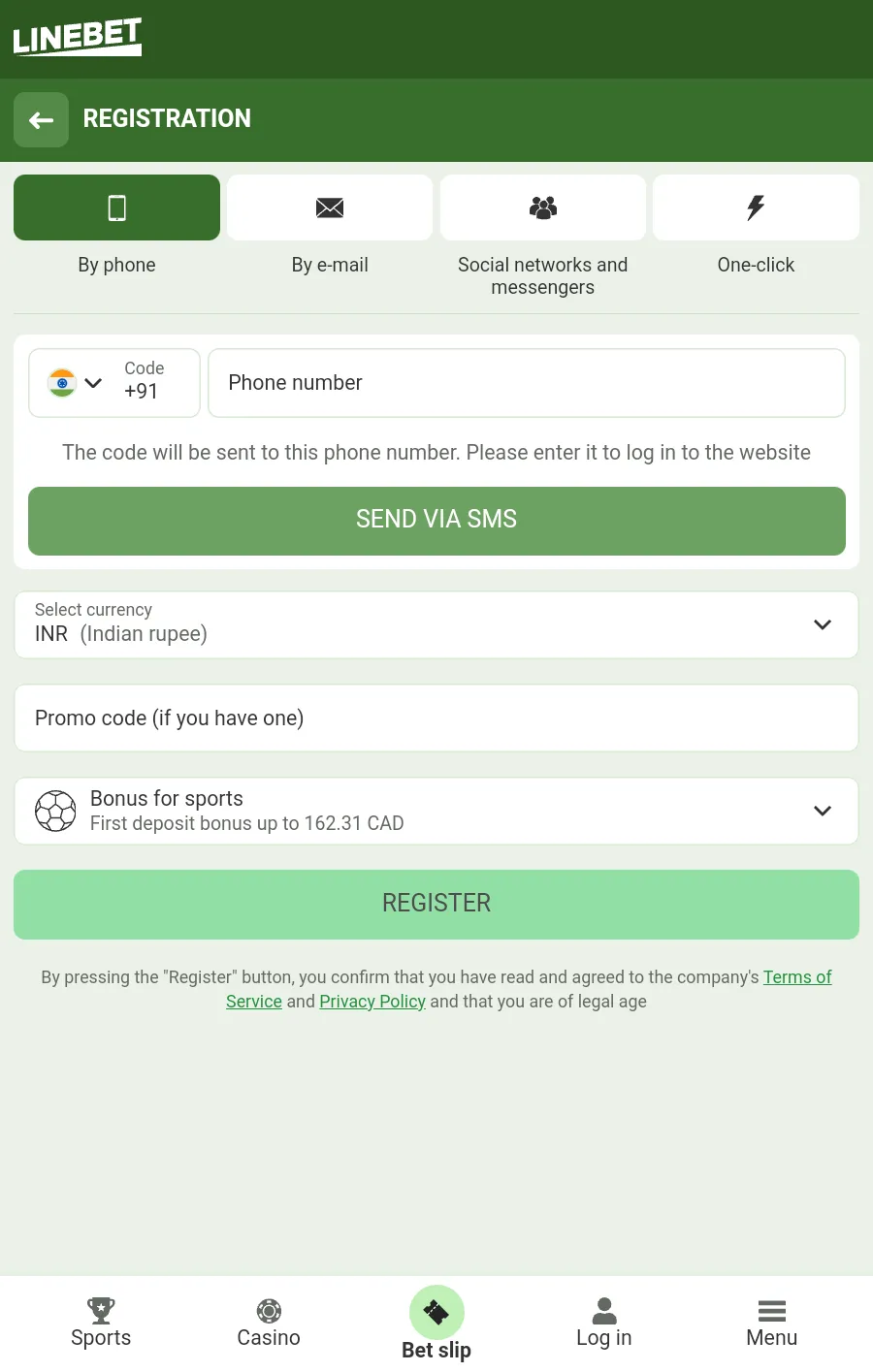Tap the Log in person icon
The height and width of the screenshot is (1372, 873).
604,1311
